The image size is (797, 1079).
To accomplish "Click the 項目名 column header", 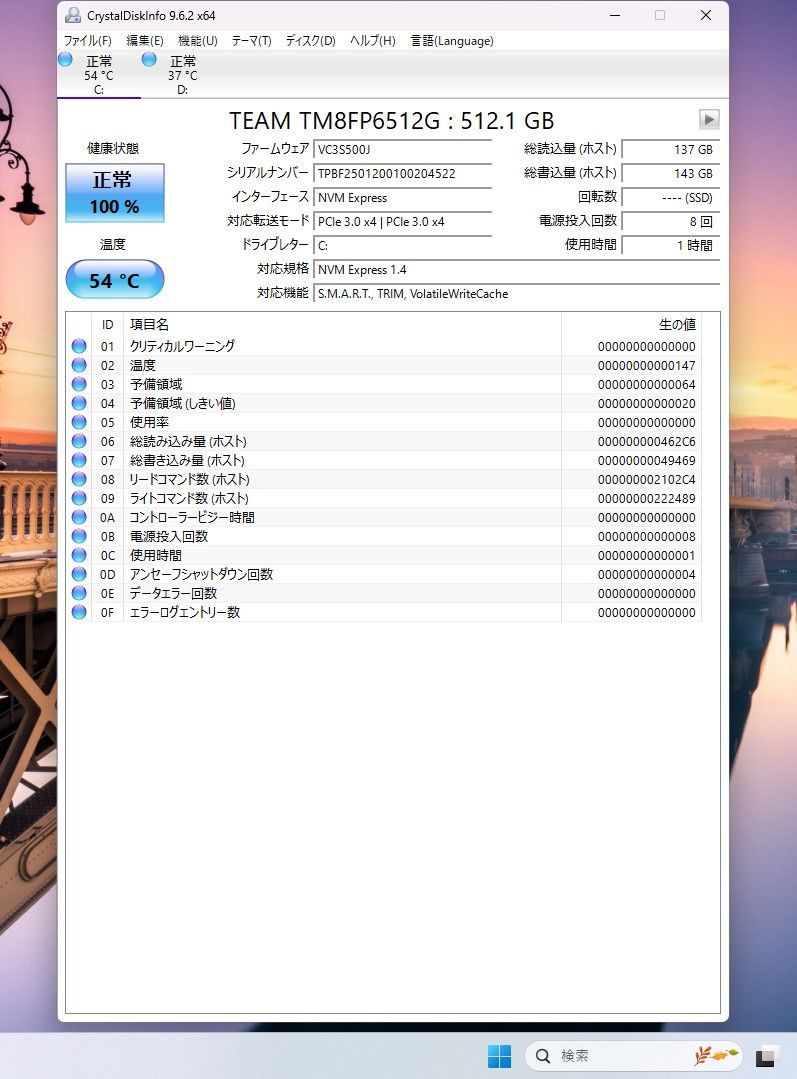I will [342, 324].
